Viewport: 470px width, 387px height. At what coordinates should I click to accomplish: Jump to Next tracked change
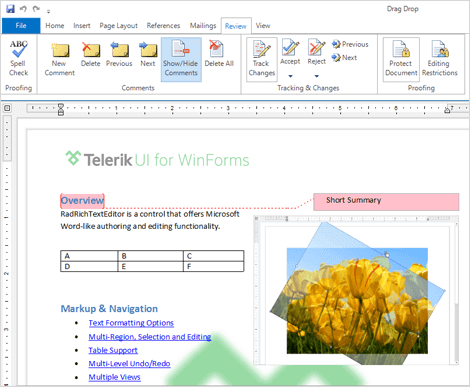pyautogui.click(x=344, y=58)
